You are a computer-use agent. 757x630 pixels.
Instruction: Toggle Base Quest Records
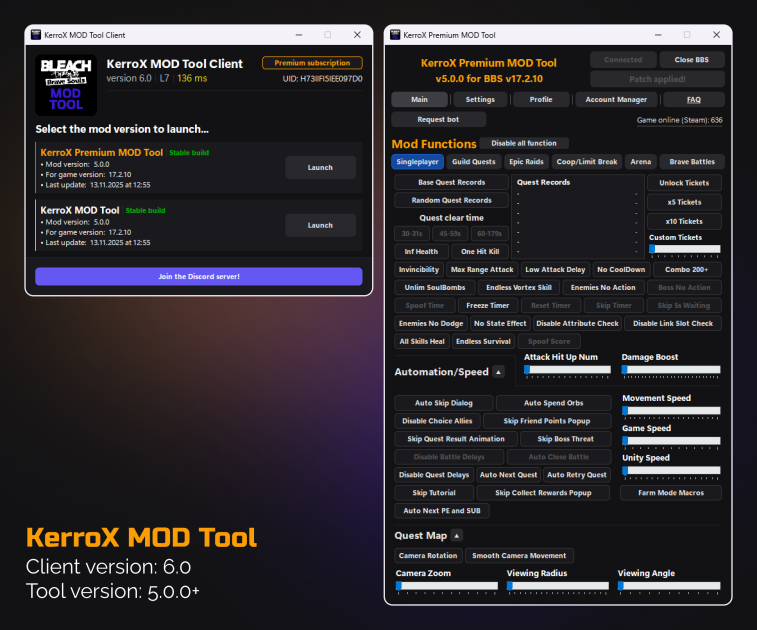pos(451,182)
